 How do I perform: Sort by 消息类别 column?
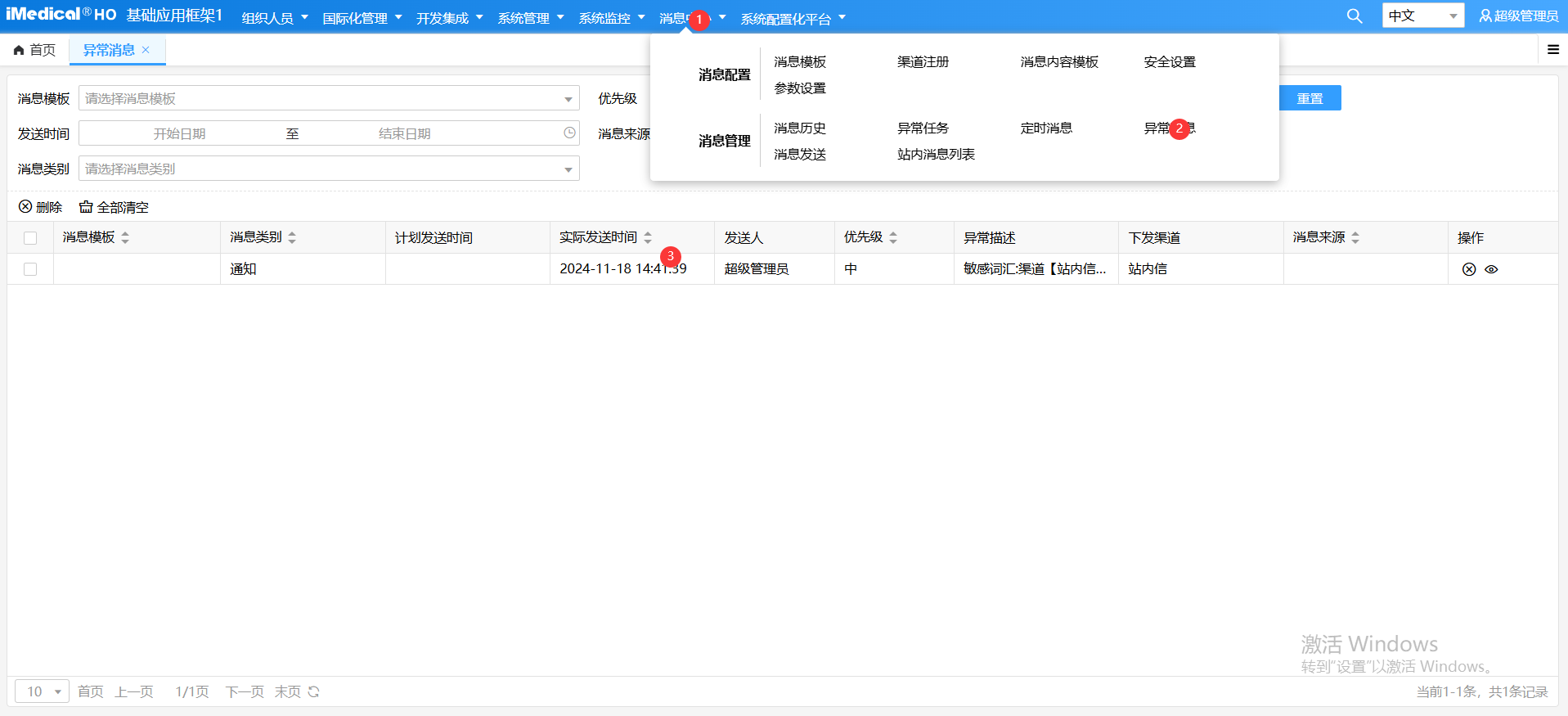(292, 237)
